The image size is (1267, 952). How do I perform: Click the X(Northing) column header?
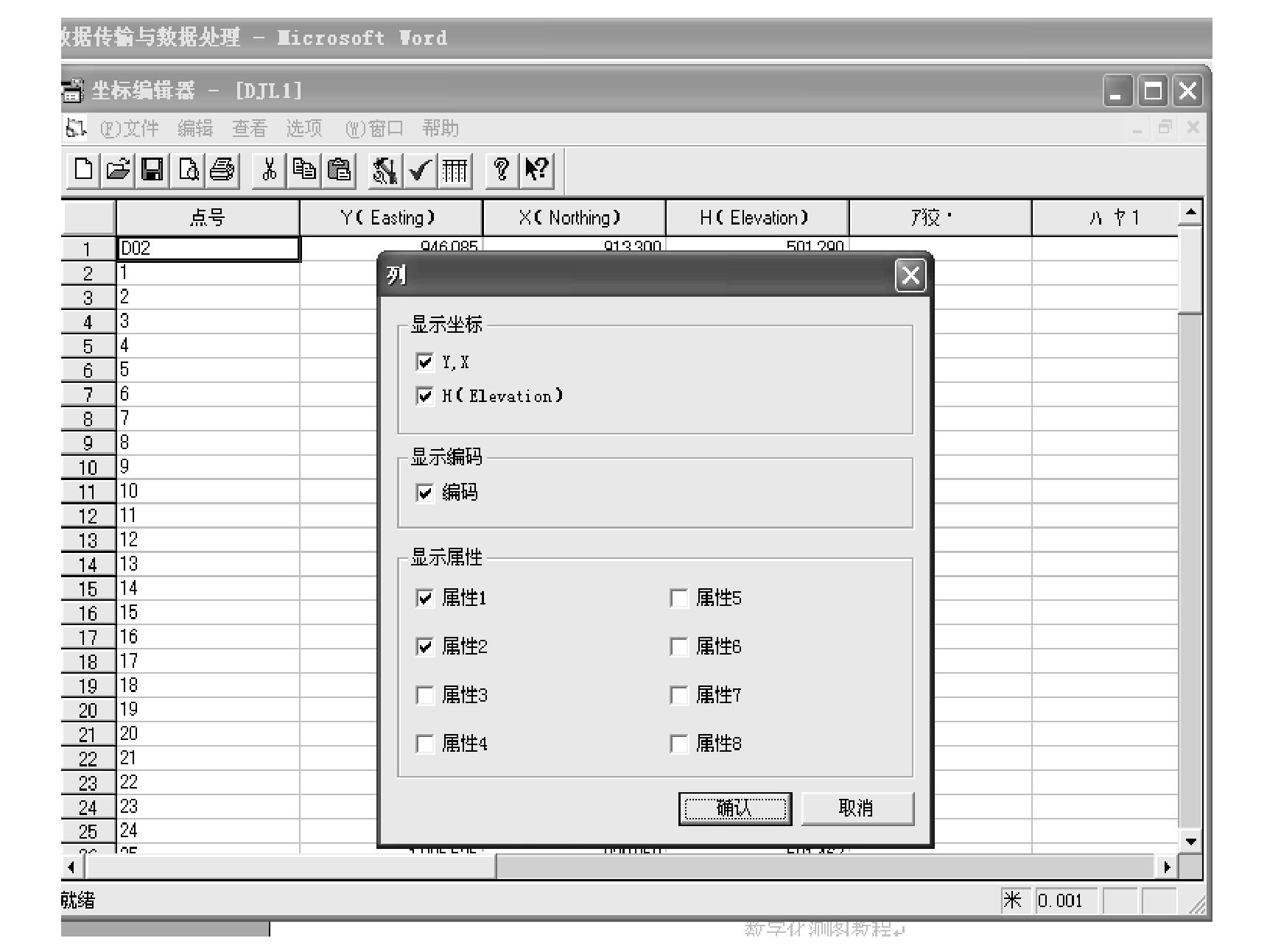574,217
